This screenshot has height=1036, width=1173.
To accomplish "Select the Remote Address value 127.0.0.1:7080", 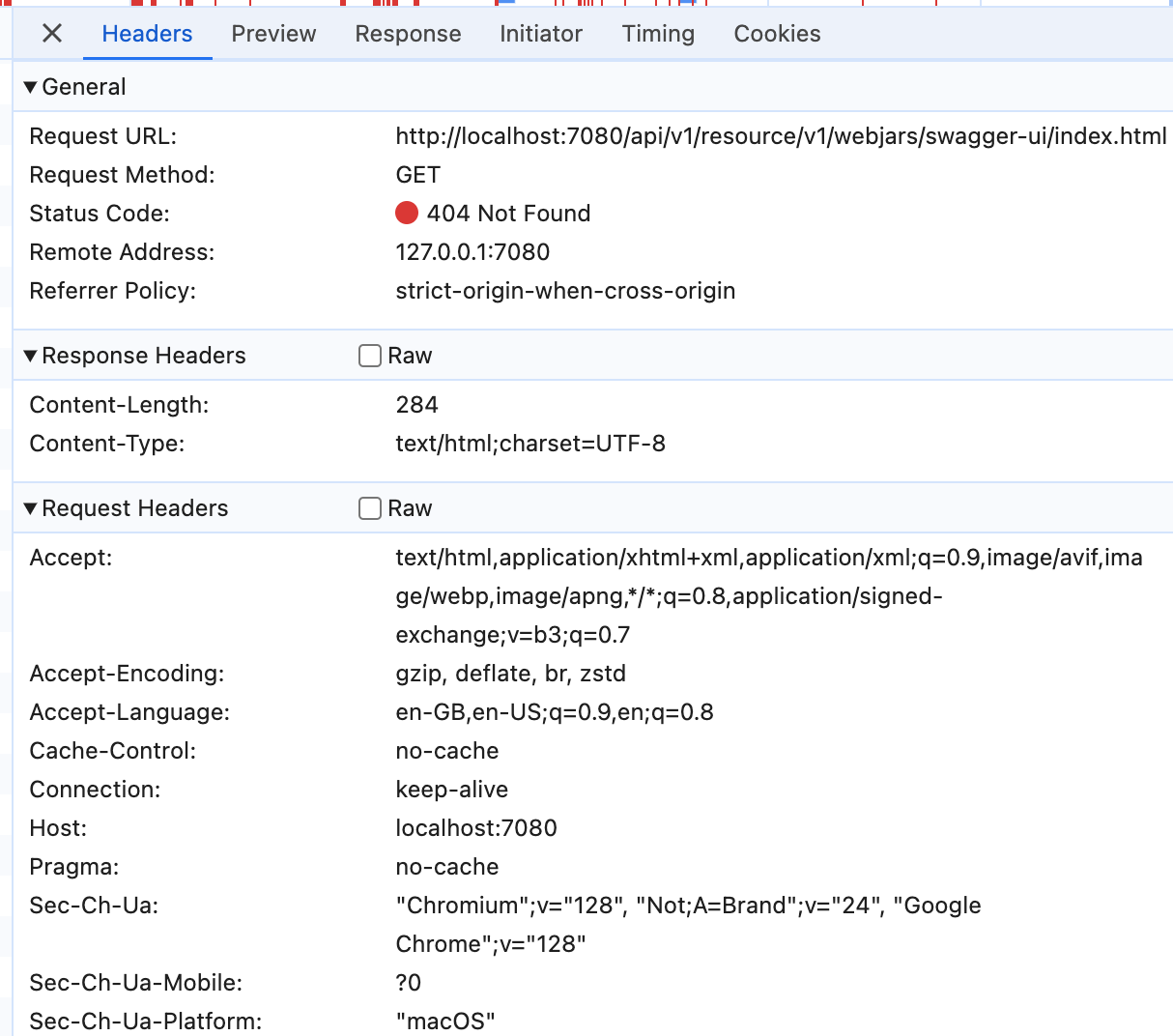I will coord(472,251).
